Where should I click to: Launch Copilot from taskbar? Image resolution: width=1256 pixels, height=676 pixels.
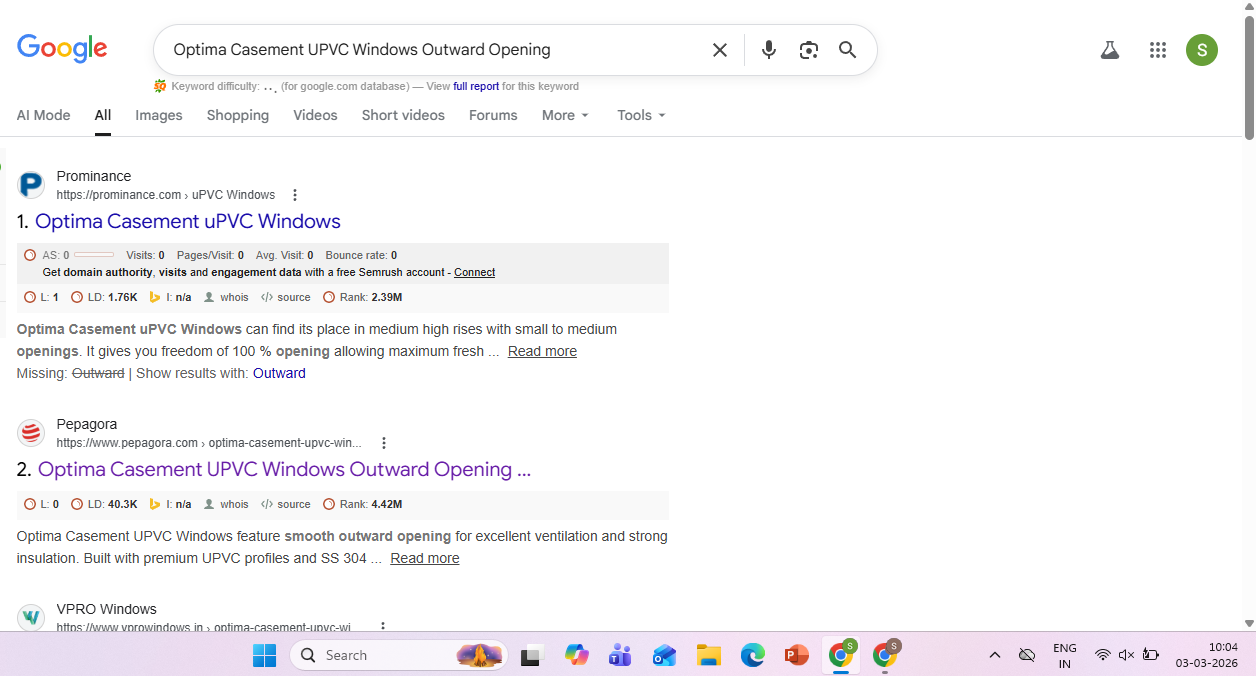pos(576,655)
